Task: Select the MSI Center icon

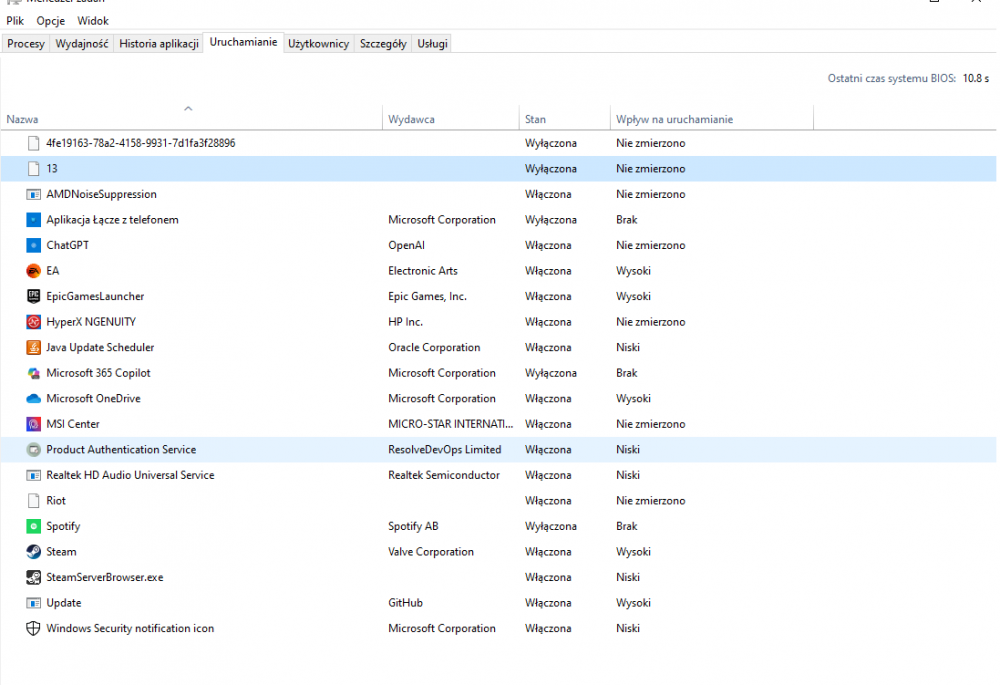Action: pyautogui.click(x=33, y=424)
